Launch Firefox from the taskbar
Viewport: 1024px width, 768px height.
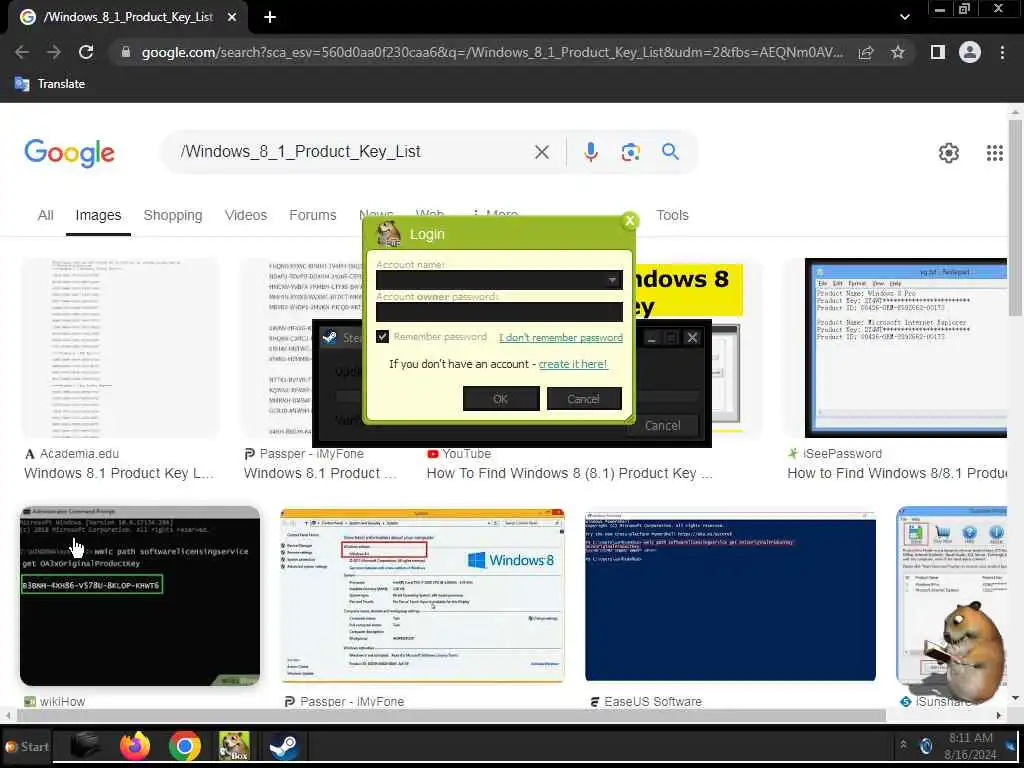point(135,746)
